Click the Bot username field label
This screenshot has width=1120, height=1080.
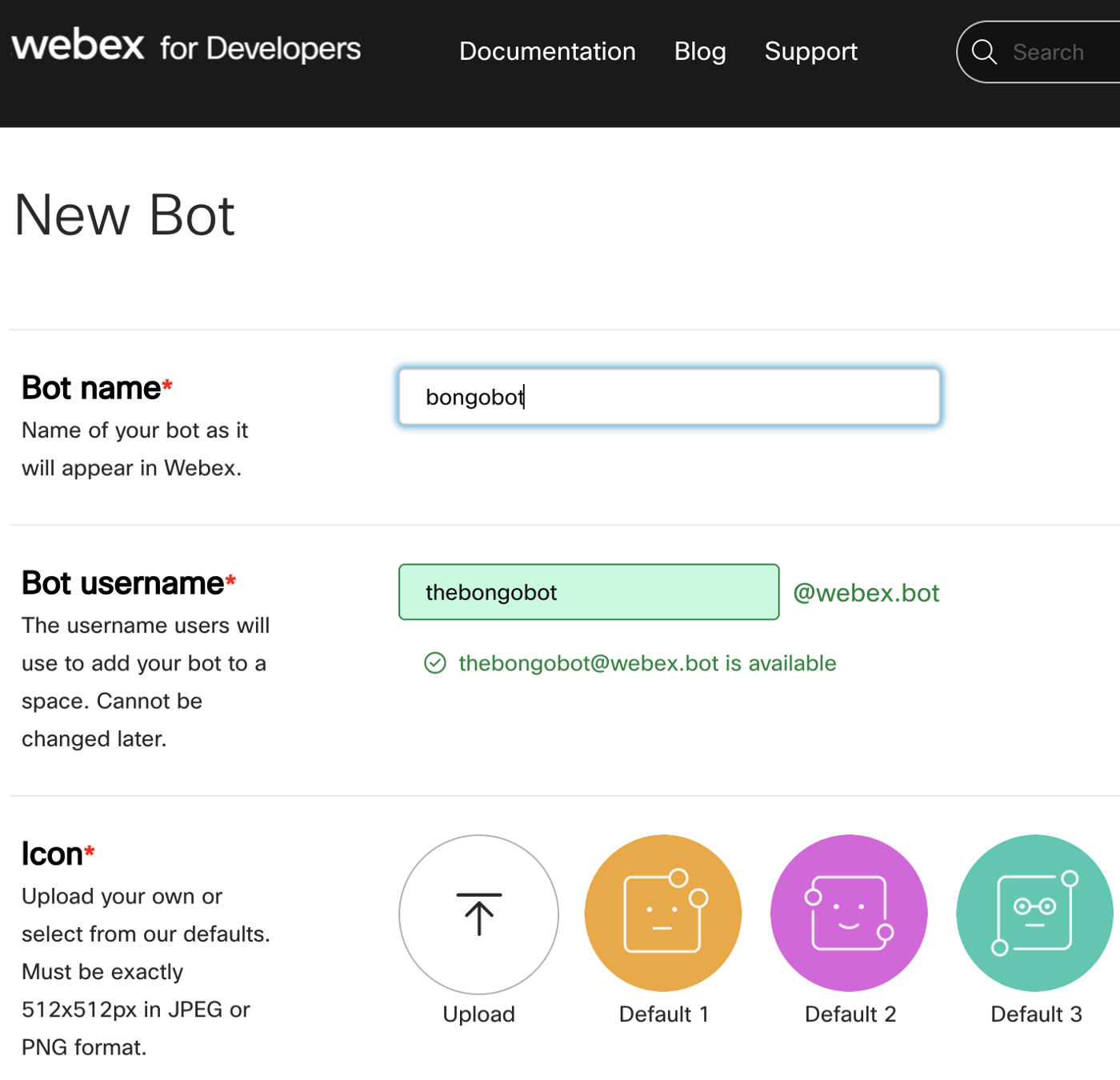[129, 583]
